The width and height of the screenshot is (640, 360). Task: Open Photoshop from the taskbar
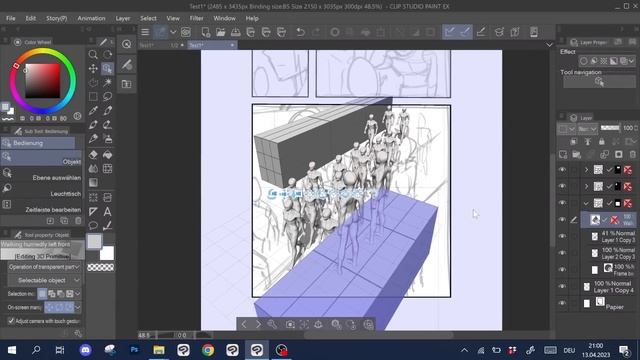pyautogui.click(x=134, y=350)
